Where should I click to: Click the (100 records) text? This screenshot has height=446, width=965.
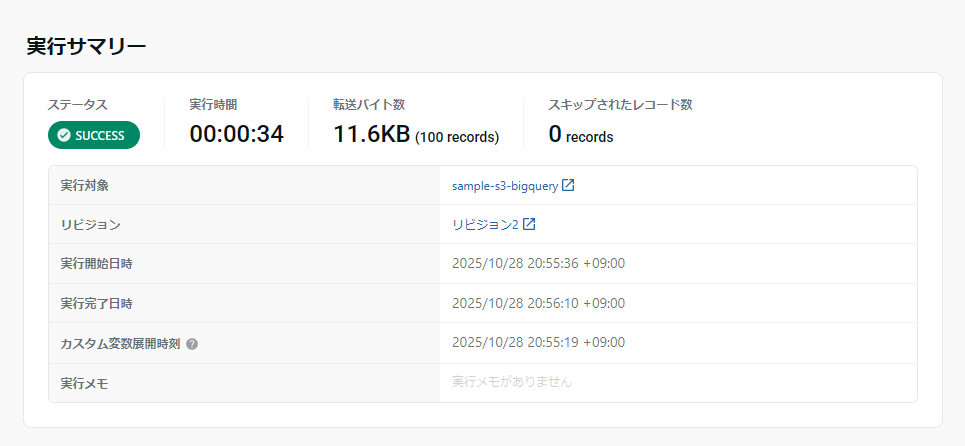457,137
